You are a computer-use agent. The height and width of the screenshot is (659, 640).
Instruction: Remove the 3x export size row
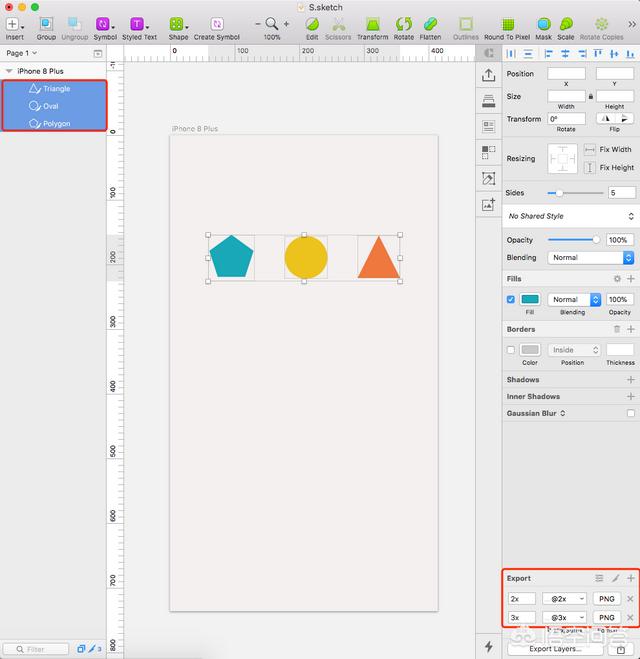coord(630,617)
